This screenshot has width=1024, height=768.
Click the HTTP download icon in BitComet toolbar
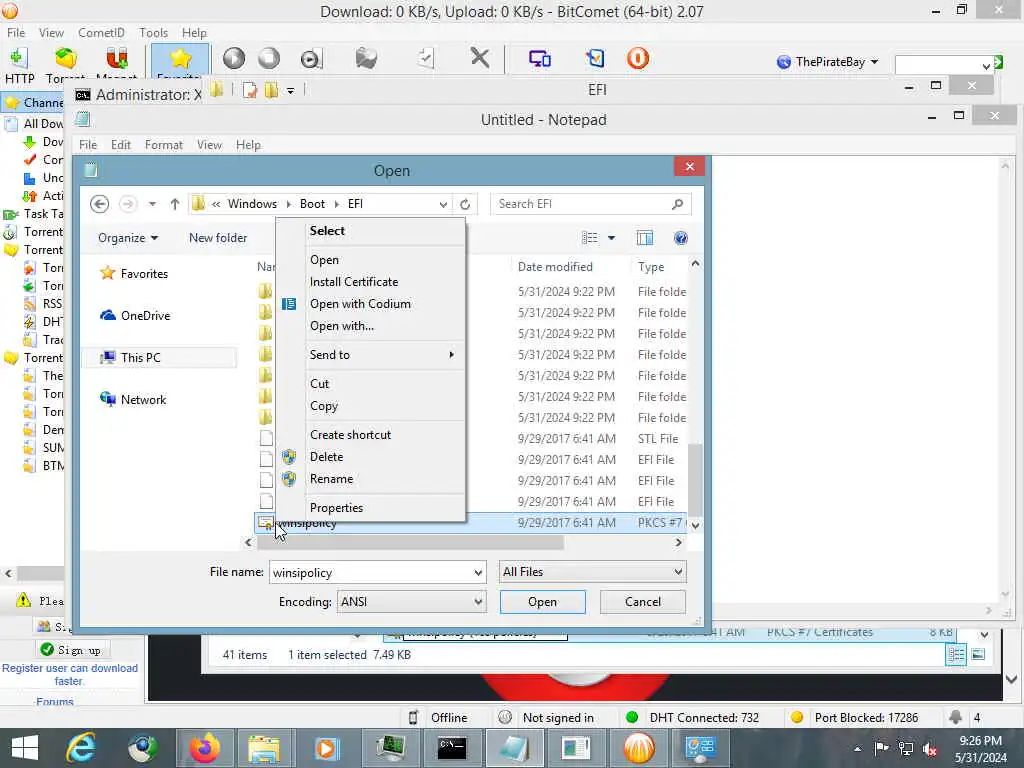(x=19, y=59)
